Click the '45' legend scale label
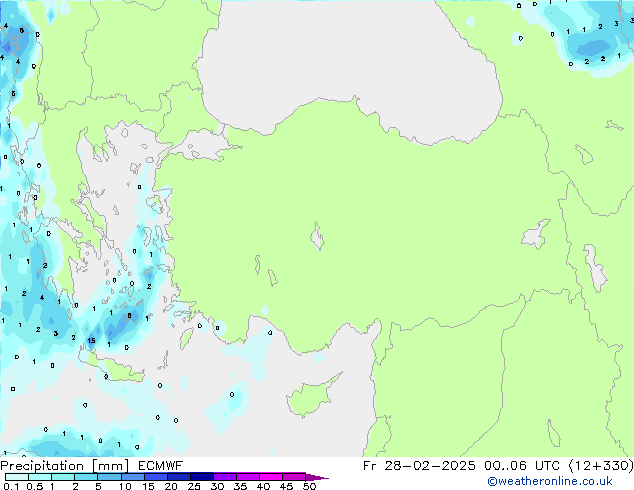This screenshot has width=634, height=490. coord(286,486)
